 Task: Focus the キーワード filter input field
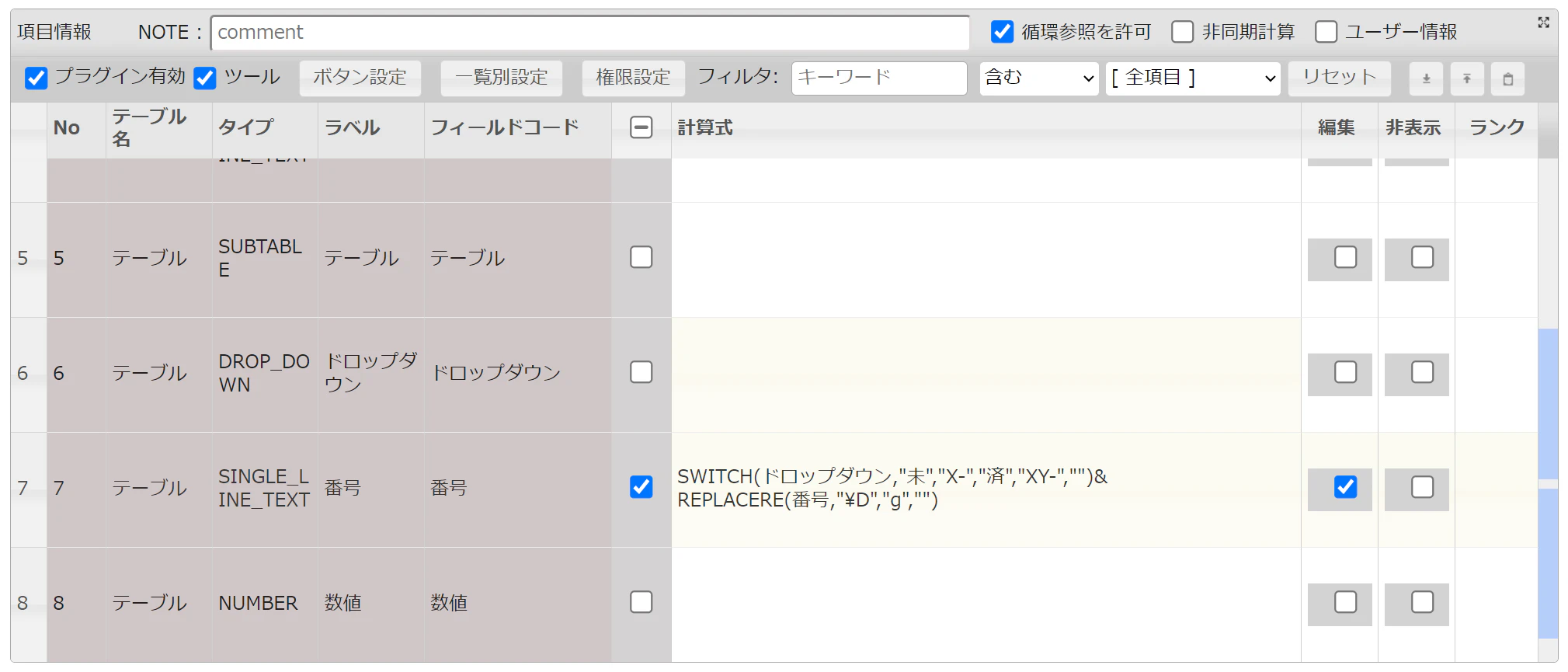pos(879,78)
